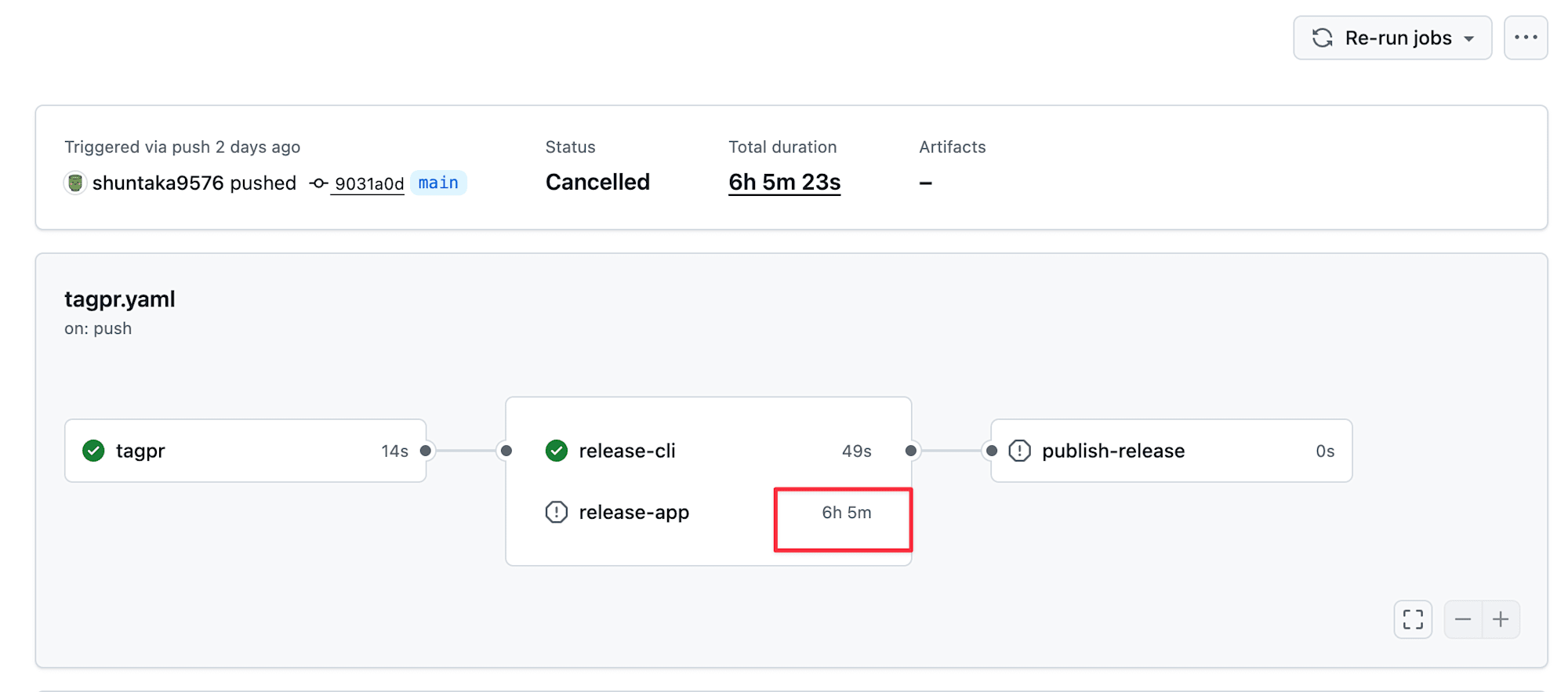Open the Re-run jobs dropdown arrow

click(1469, 38)
